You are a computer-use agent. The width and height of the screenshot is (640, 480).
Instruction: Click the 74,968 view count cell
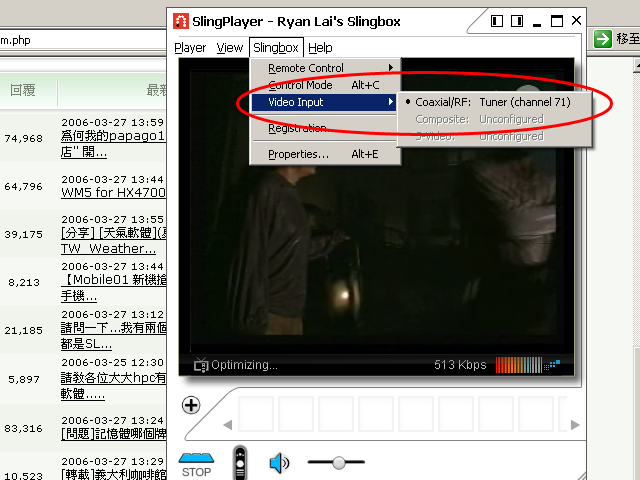coord(24,139)
